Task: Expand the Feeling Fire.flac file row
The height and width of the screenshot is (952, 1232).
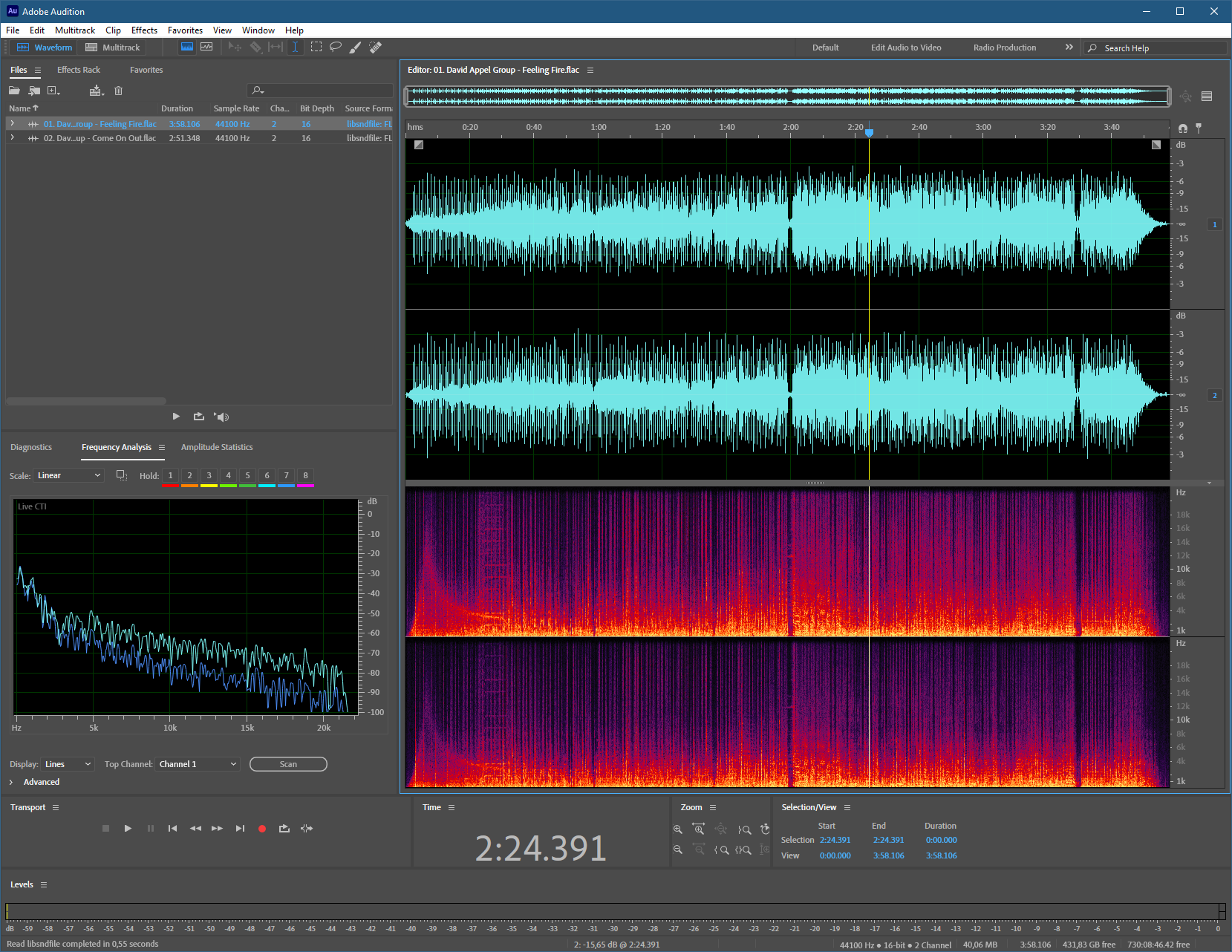Action: (x=12, y=123)
